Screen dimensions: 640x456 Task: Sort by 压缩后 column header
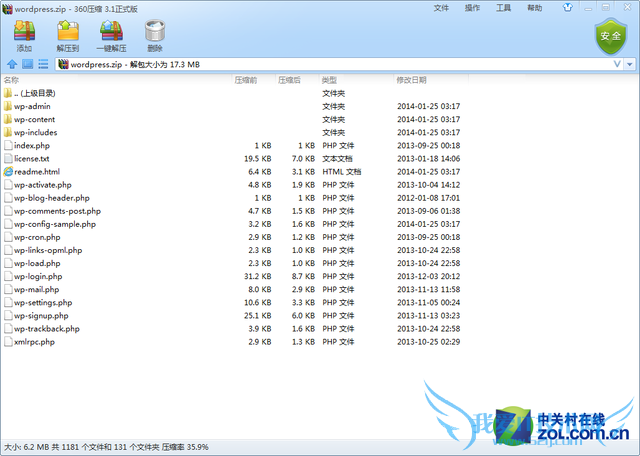(289, 80)
